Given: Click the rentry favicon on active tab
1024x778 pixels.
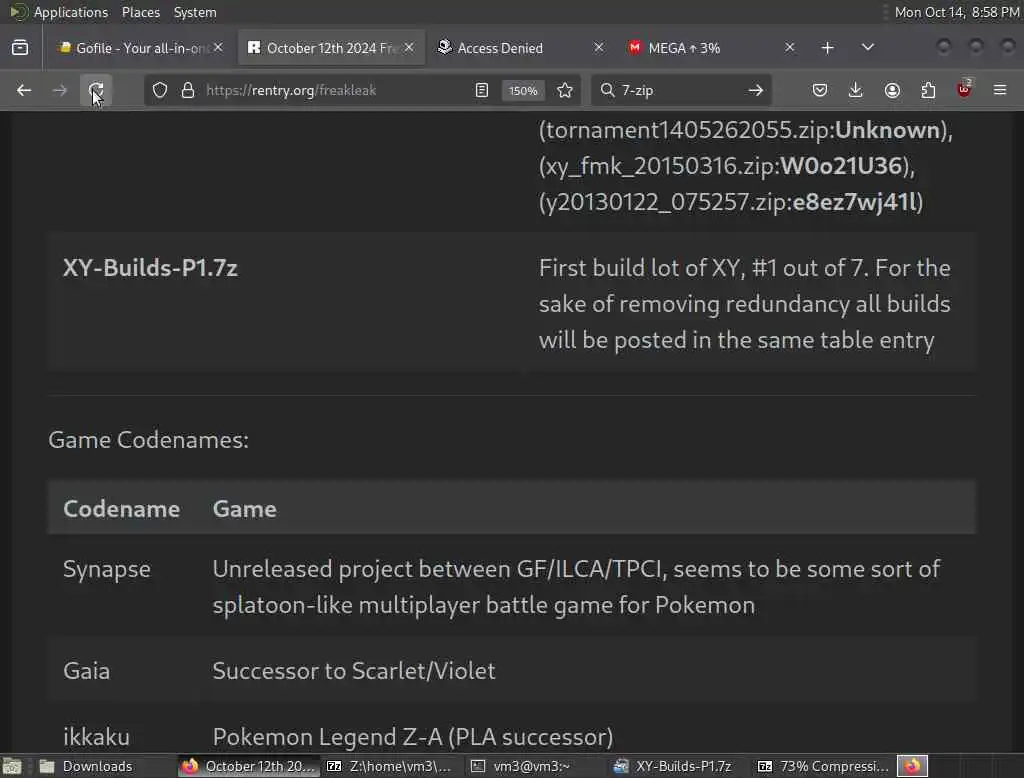Looking at the screenshot, I should (x=254, y=48).
